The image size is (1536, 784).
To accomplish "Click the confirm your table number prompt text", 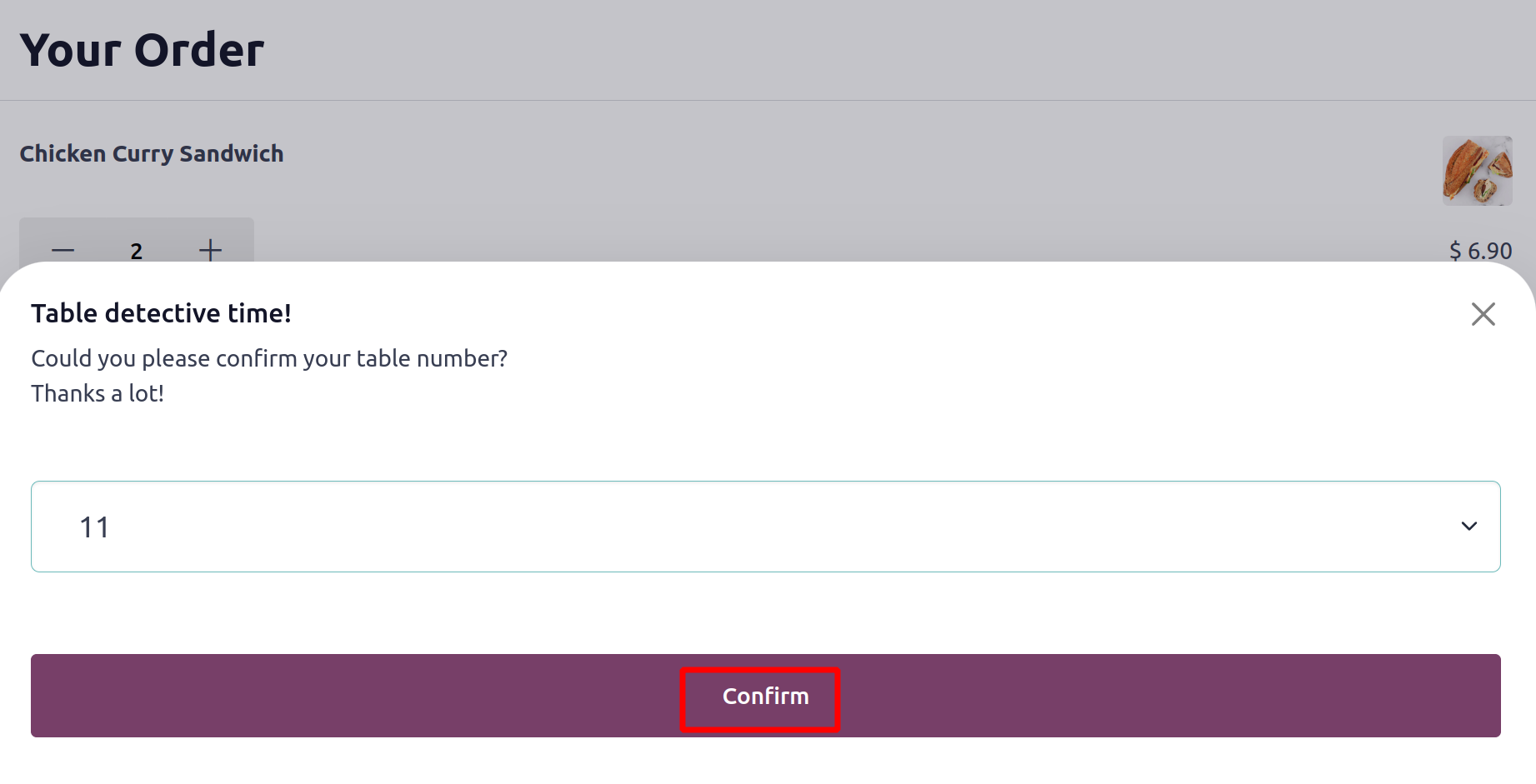I will click(x=269, y=359).
